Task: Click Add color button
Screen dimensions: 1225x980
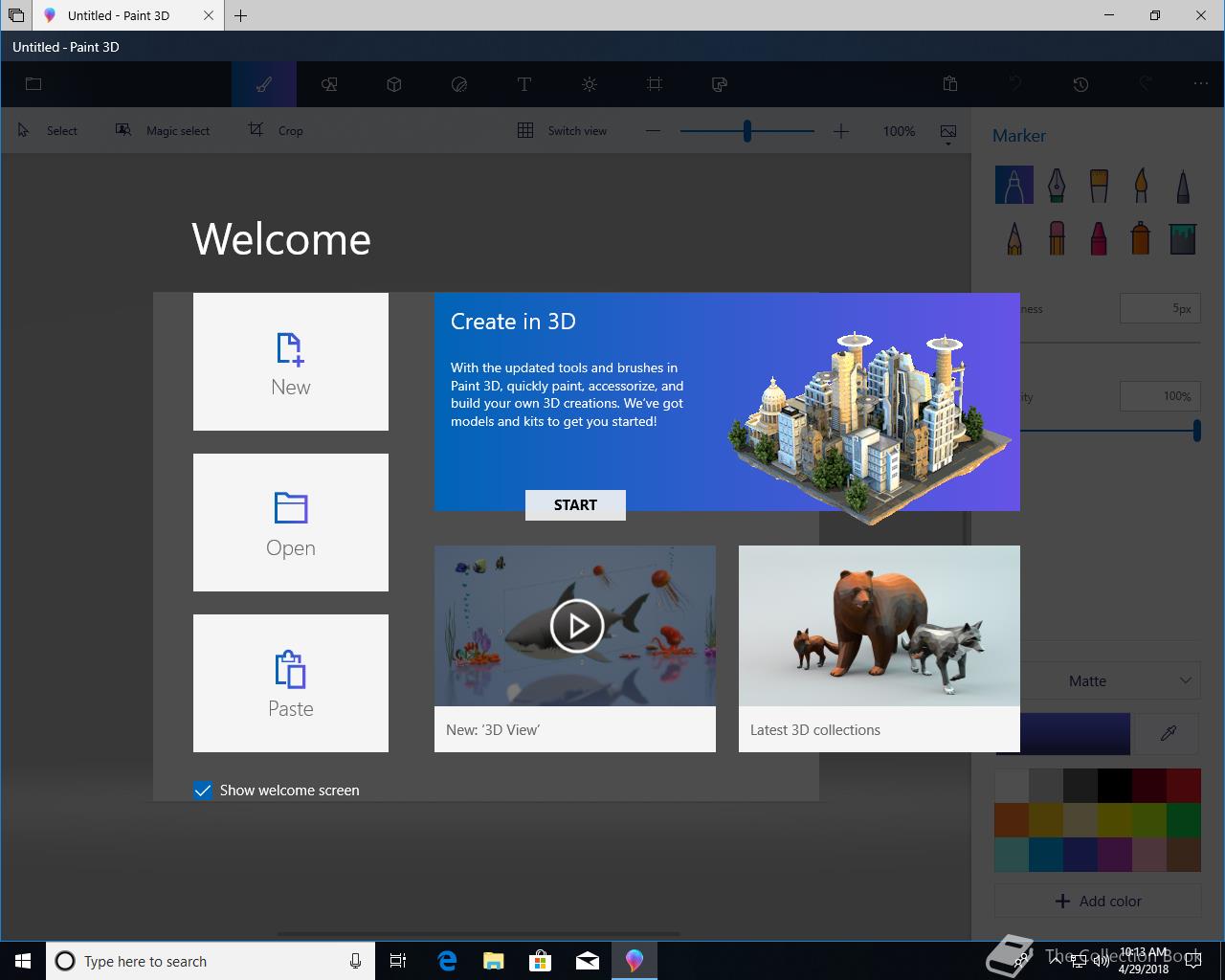Action: tap(1098, 901)
